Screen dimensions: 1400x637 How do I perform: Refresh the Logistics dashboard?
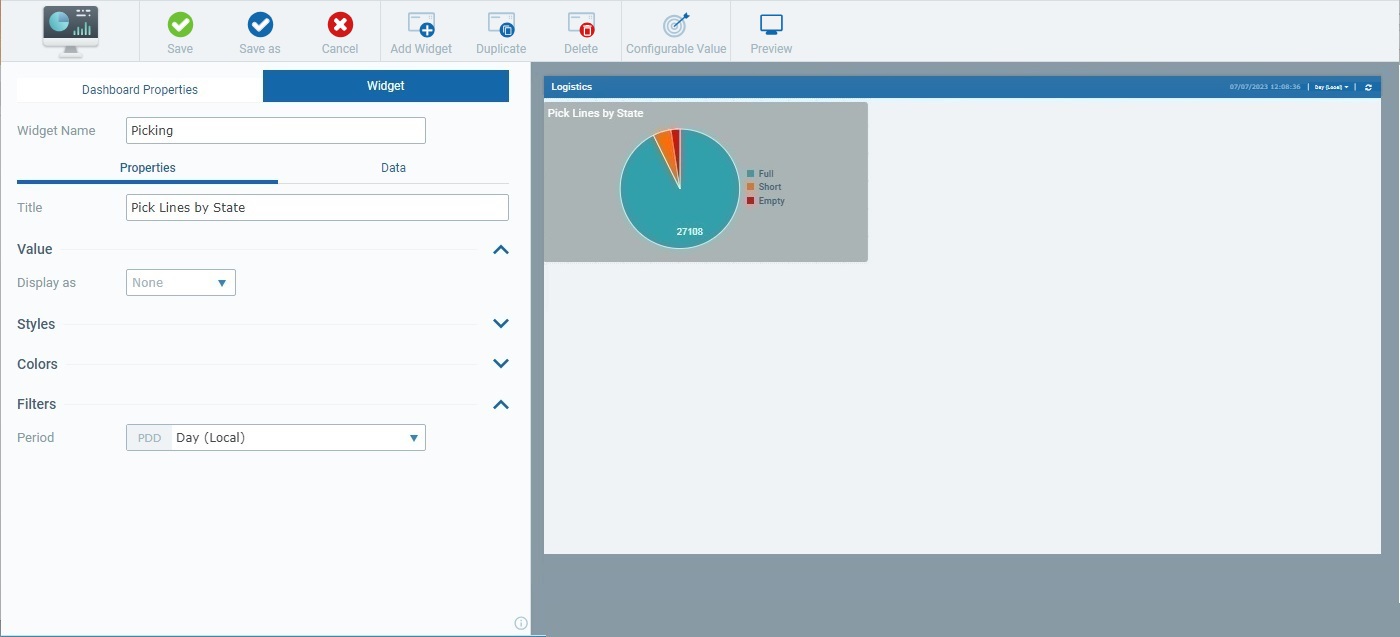pos(1368,87)
